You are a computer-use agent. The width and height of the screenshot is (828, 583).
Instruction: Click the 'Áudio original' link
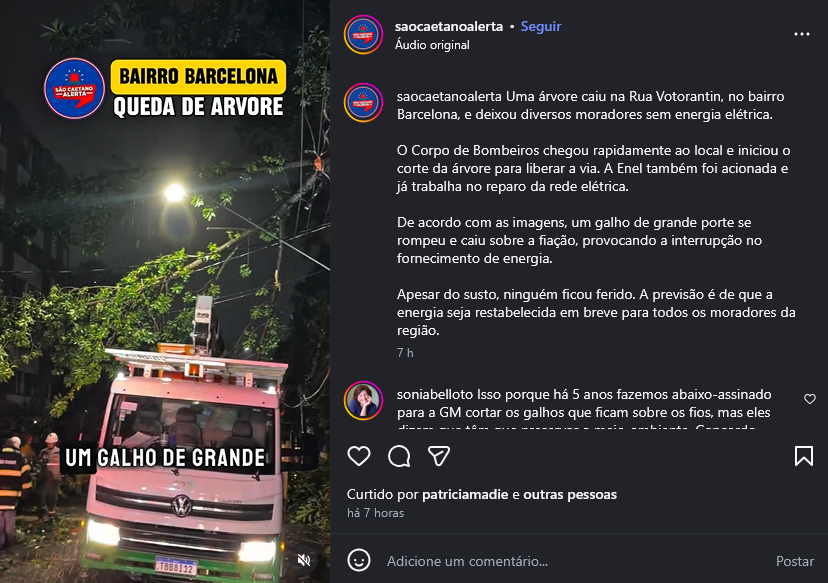click(432, 45)
